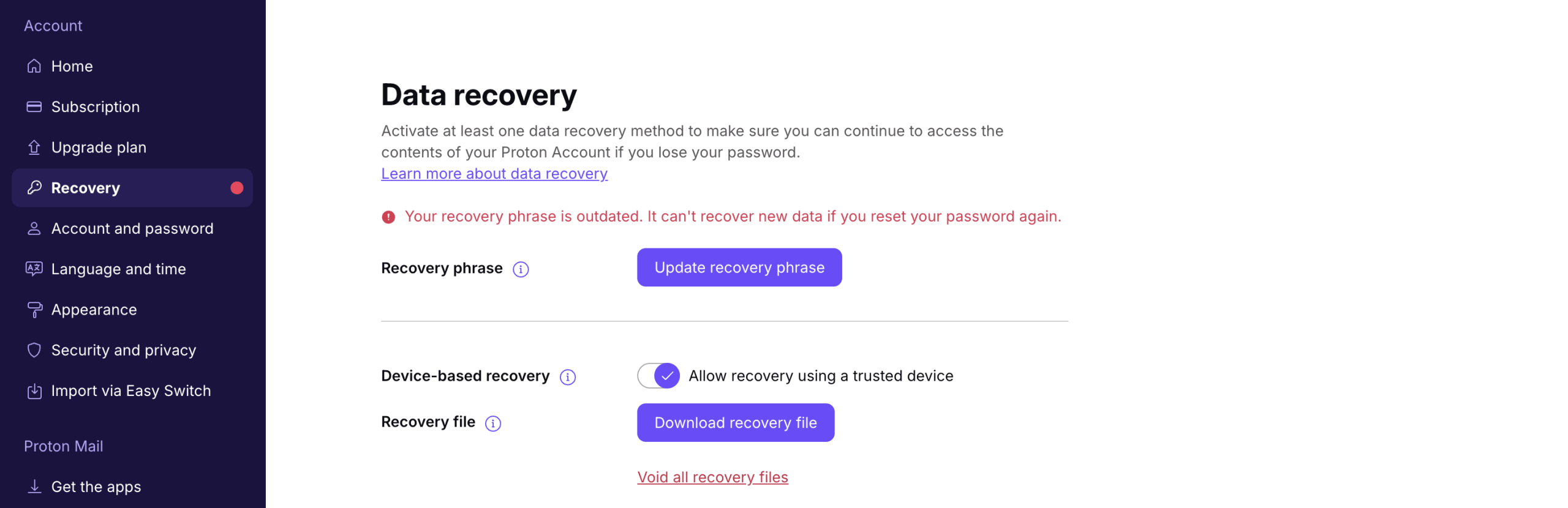Click the Device-based recovery info icon
The image size is (1568, 508).
click(567, 377)
